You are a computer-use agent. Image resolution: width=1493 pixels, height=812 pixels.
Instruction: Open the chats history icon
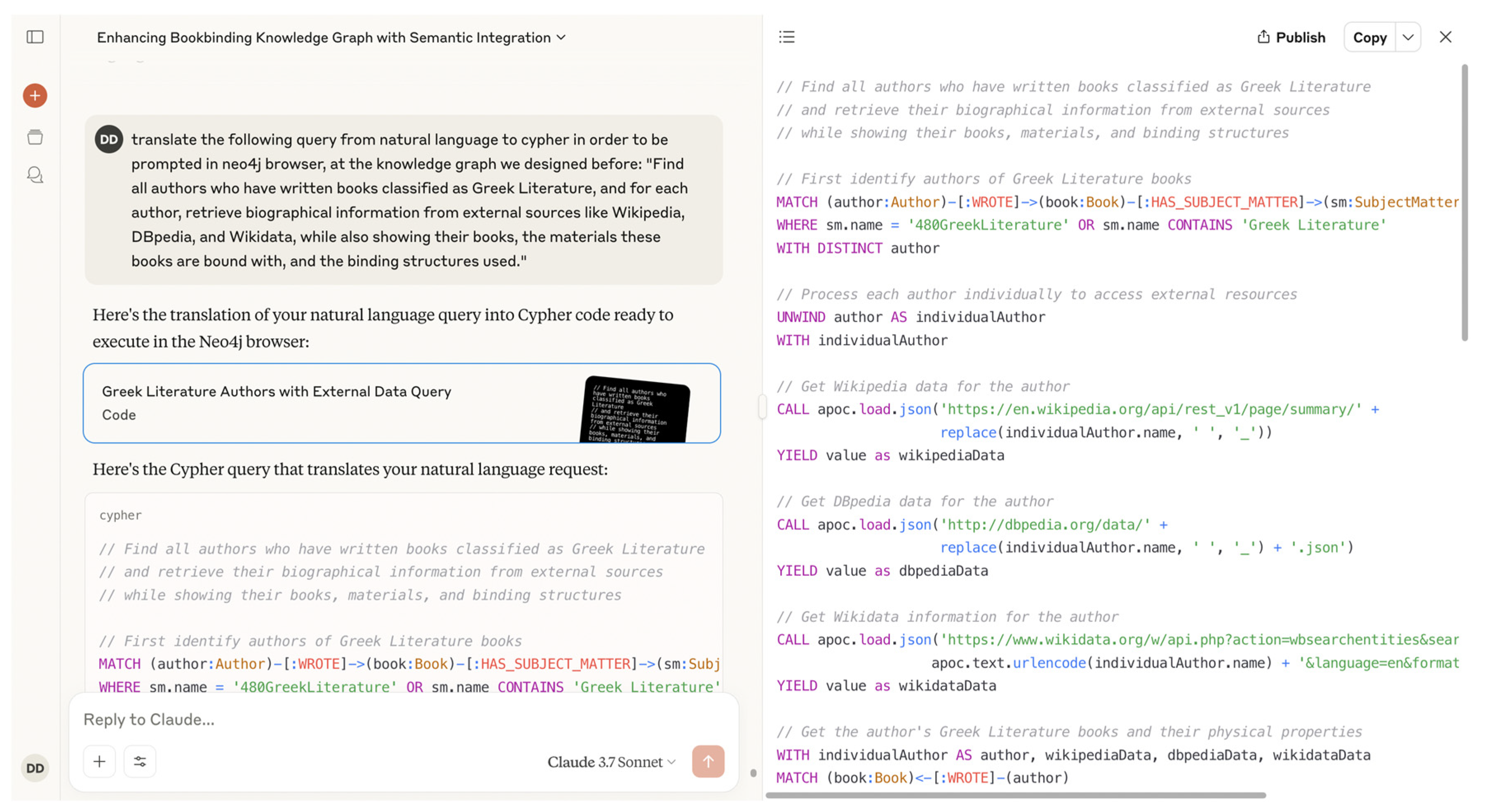[35, 174]
